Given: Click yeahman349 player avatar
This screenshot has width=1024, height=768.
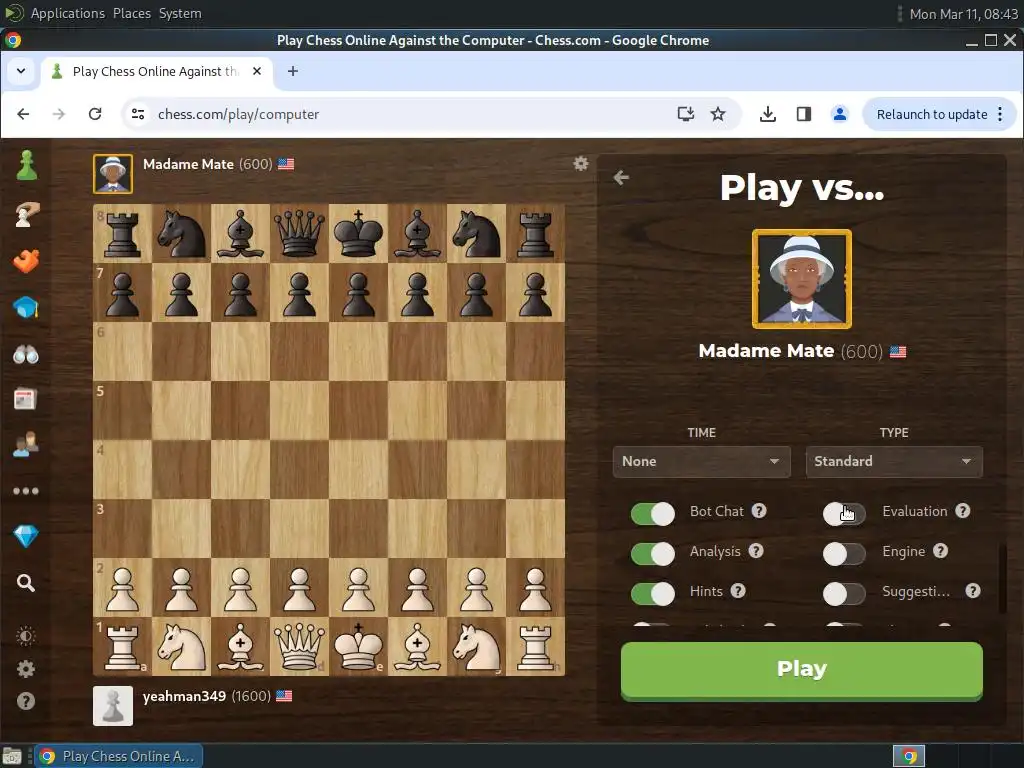Looking at the screenshot, I should coord(113,706).
